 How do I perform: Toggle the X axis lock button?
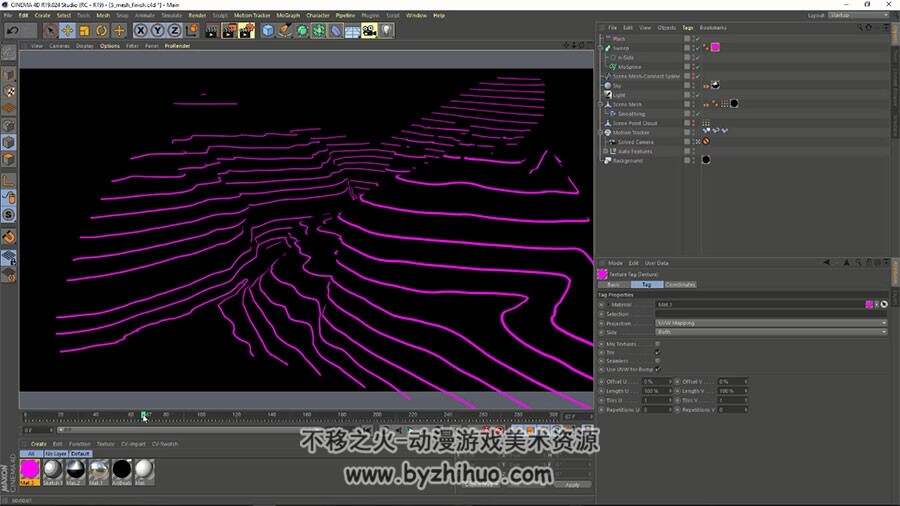tap(141, 30)
